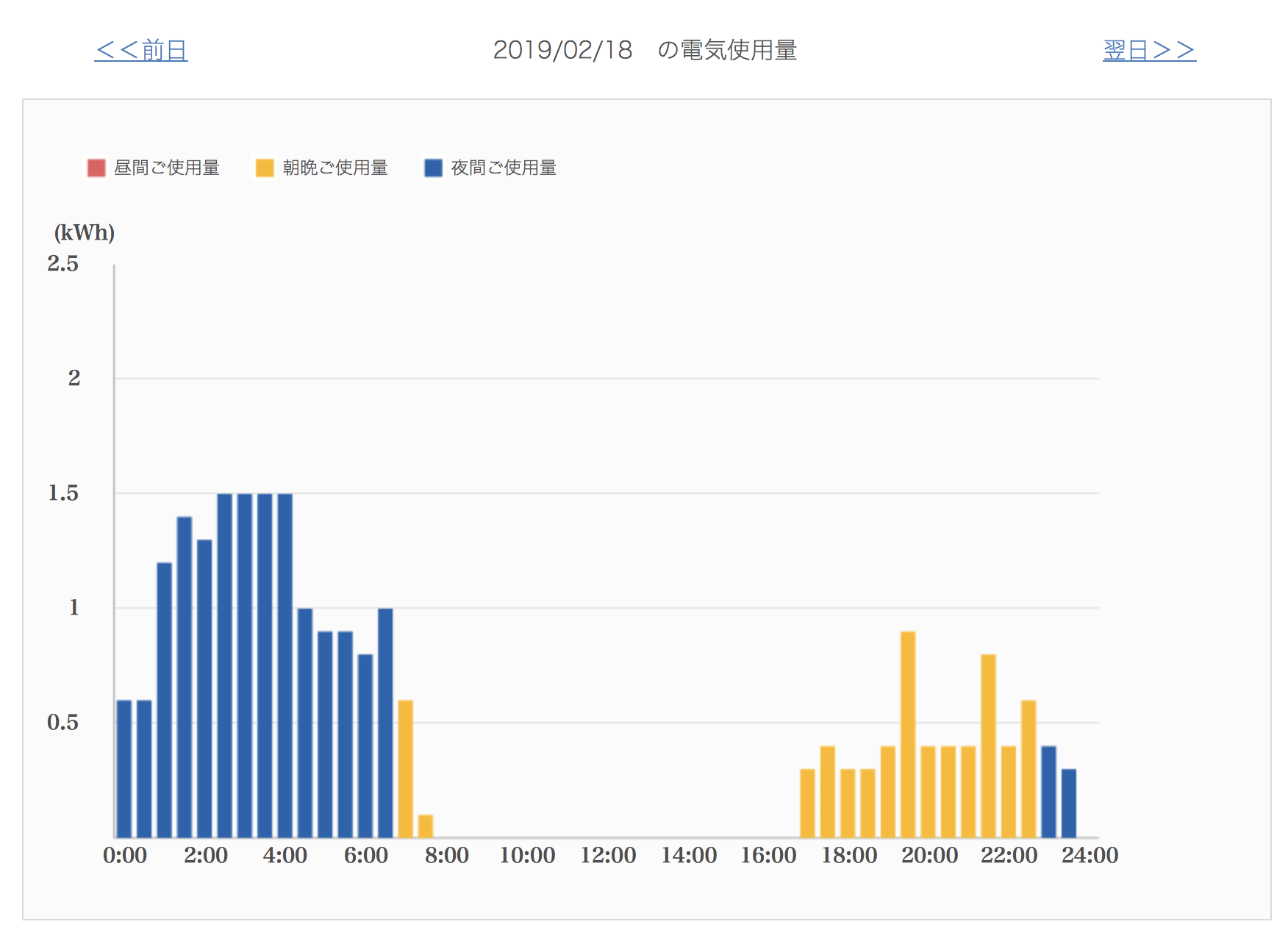Click the last blue bar before 24:00

[1069, 803]
